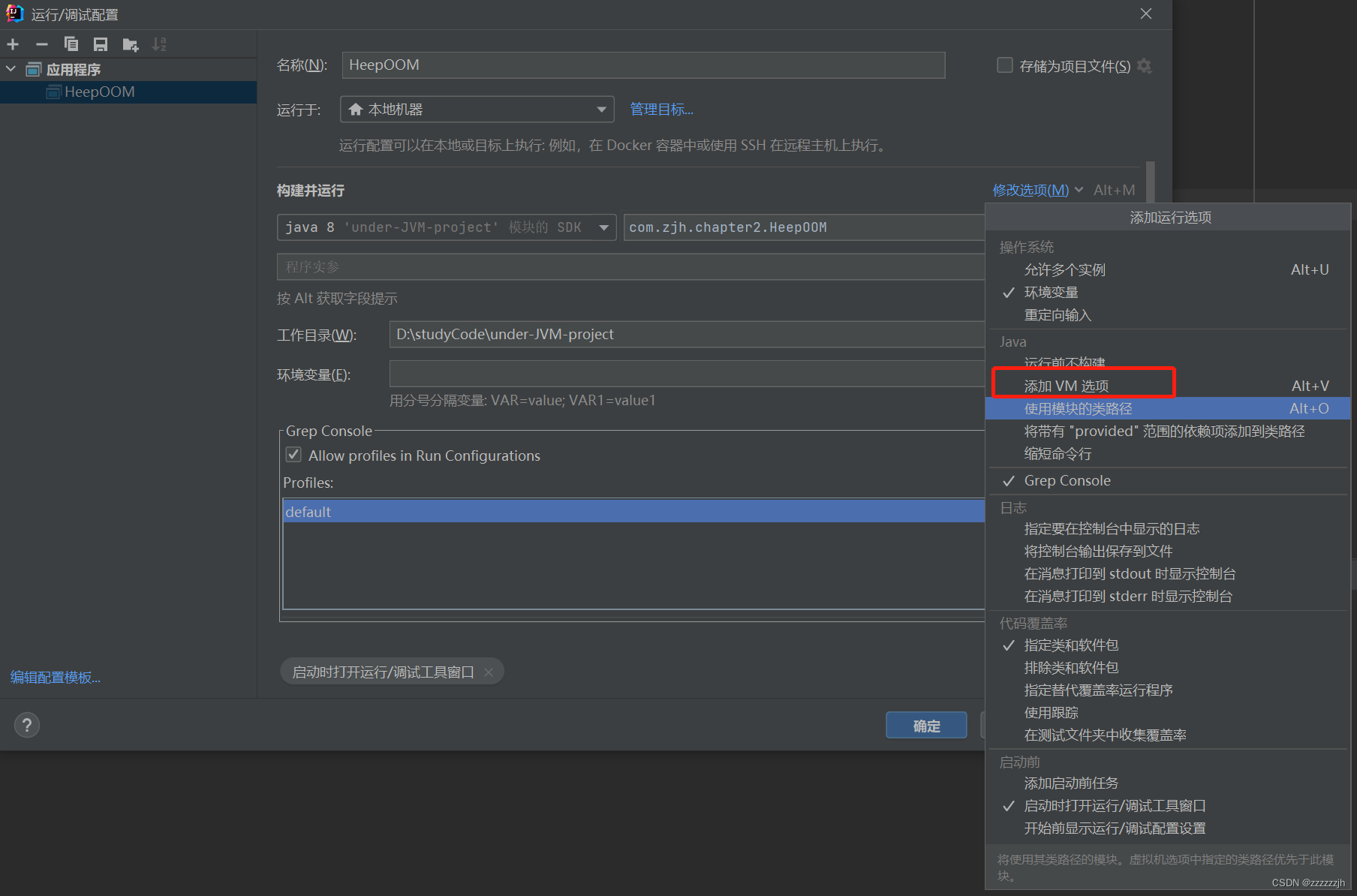The width and height of the screenshot is (1357, 896).
Task: Open the 编辑配置模板 link
Action: (56, 678)
